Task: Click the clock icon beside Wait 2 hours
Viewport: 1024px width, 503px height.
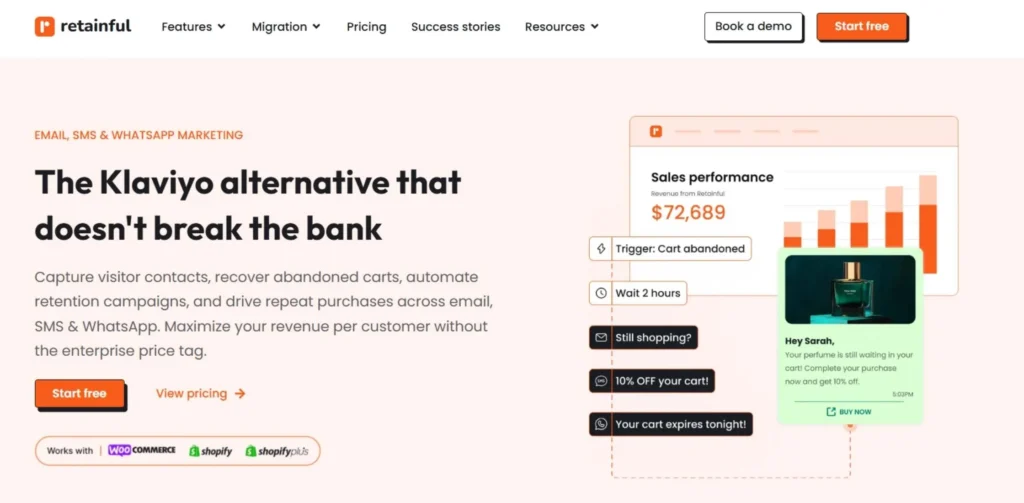Action: [x=601, y=293]
